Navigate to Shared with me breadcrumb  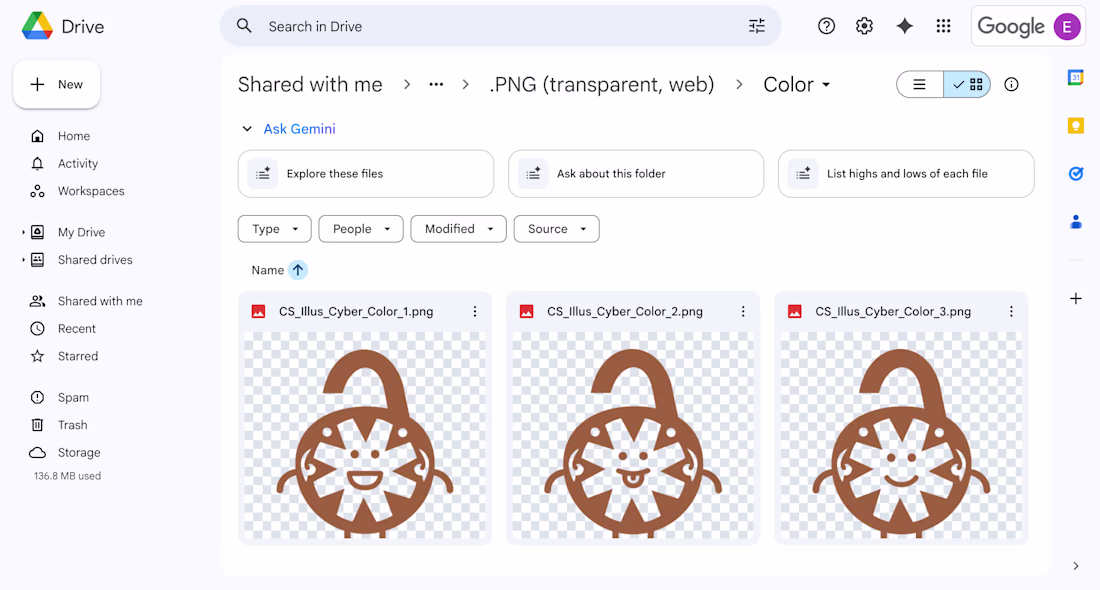coord(310,84)
